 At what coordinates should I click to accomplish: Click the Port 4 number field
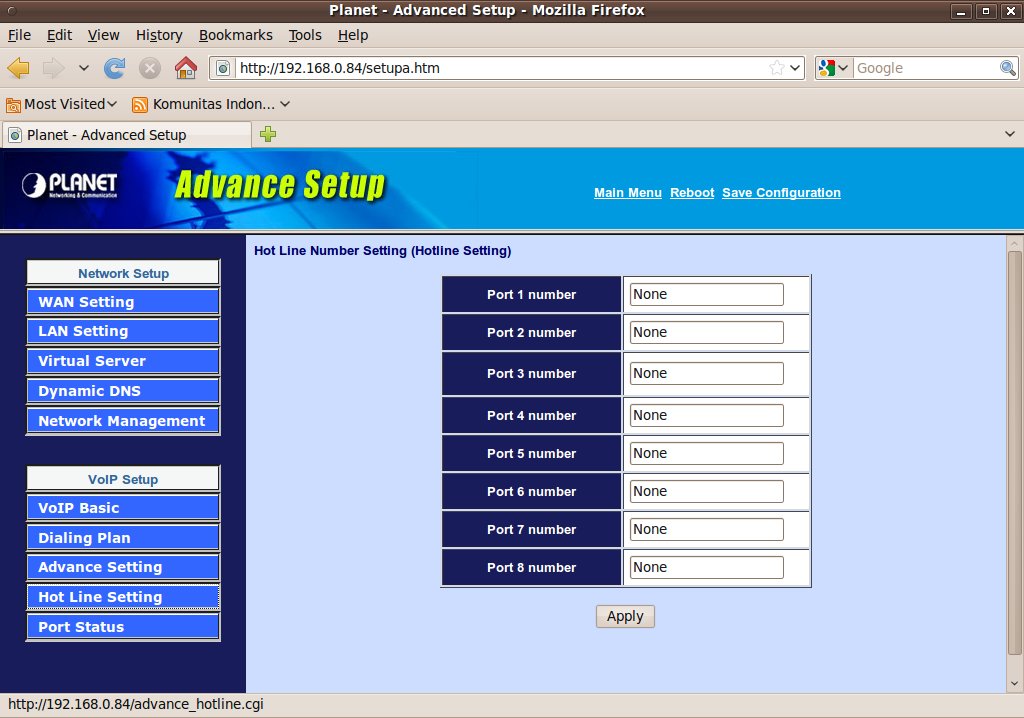point(707,416)
